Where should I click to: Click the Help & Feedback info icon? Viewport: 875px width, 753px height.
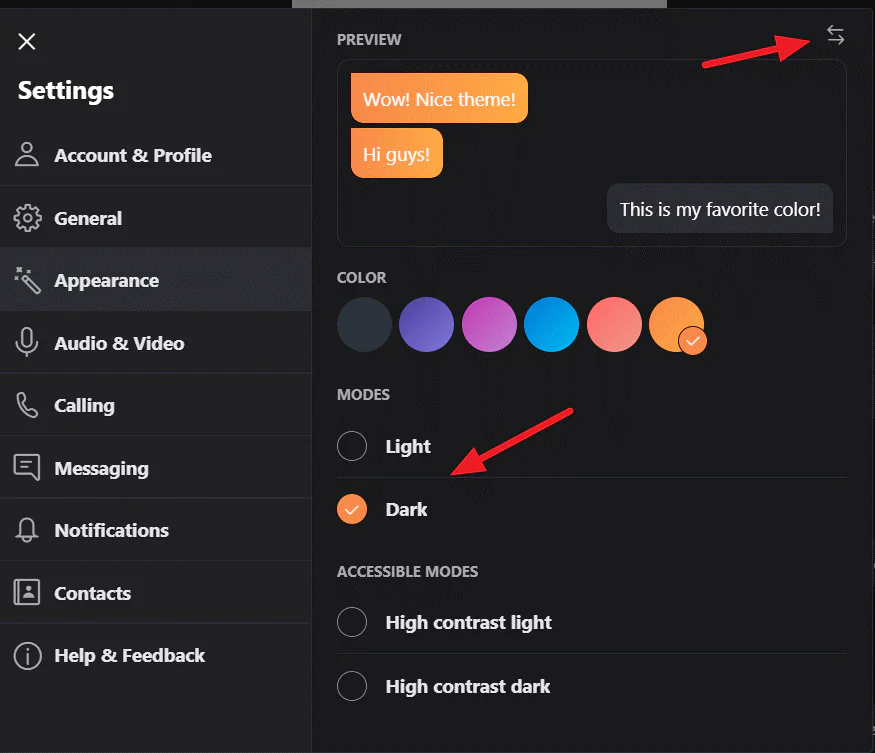pos(26,656)
